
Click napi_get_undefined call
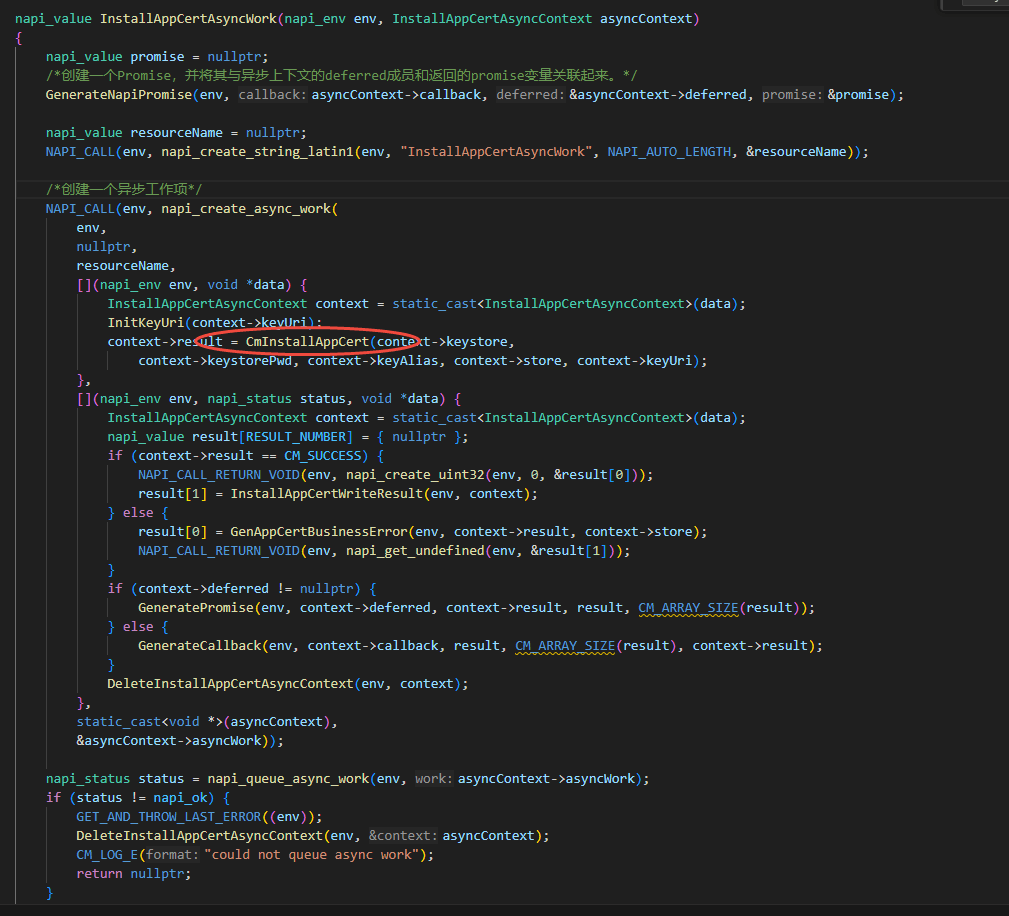pos(415,550)
